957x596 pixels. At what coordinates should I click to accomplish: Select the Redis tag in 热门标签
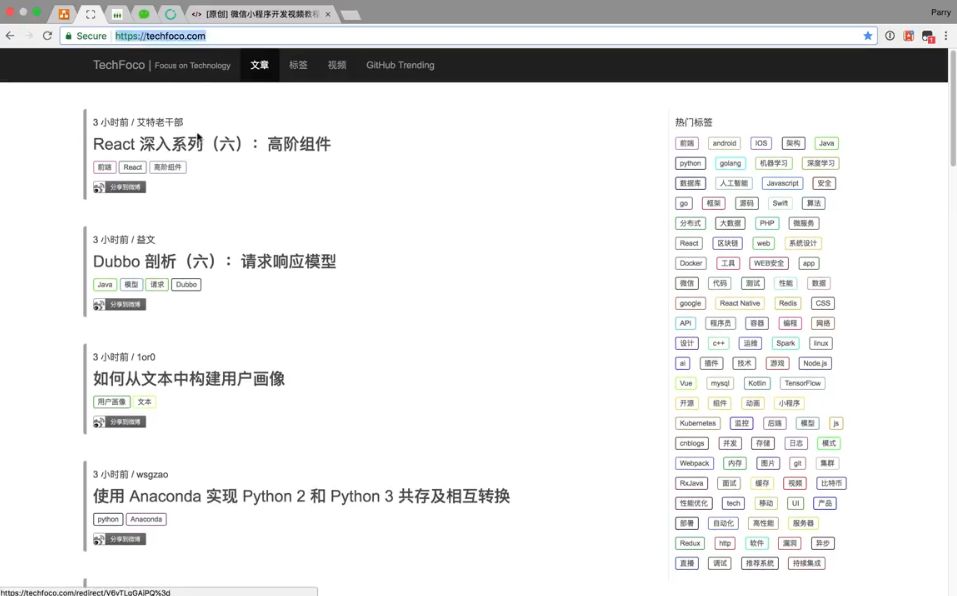[x=787, y=303]
